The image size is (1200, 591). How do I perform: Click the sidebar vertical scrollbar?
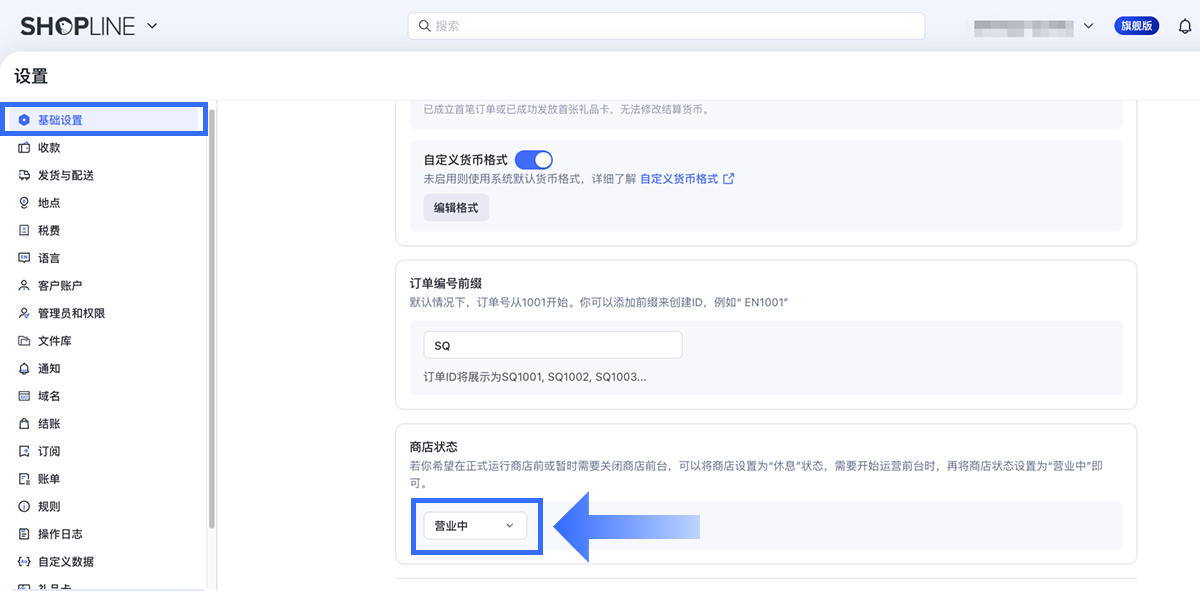[211, 320]
